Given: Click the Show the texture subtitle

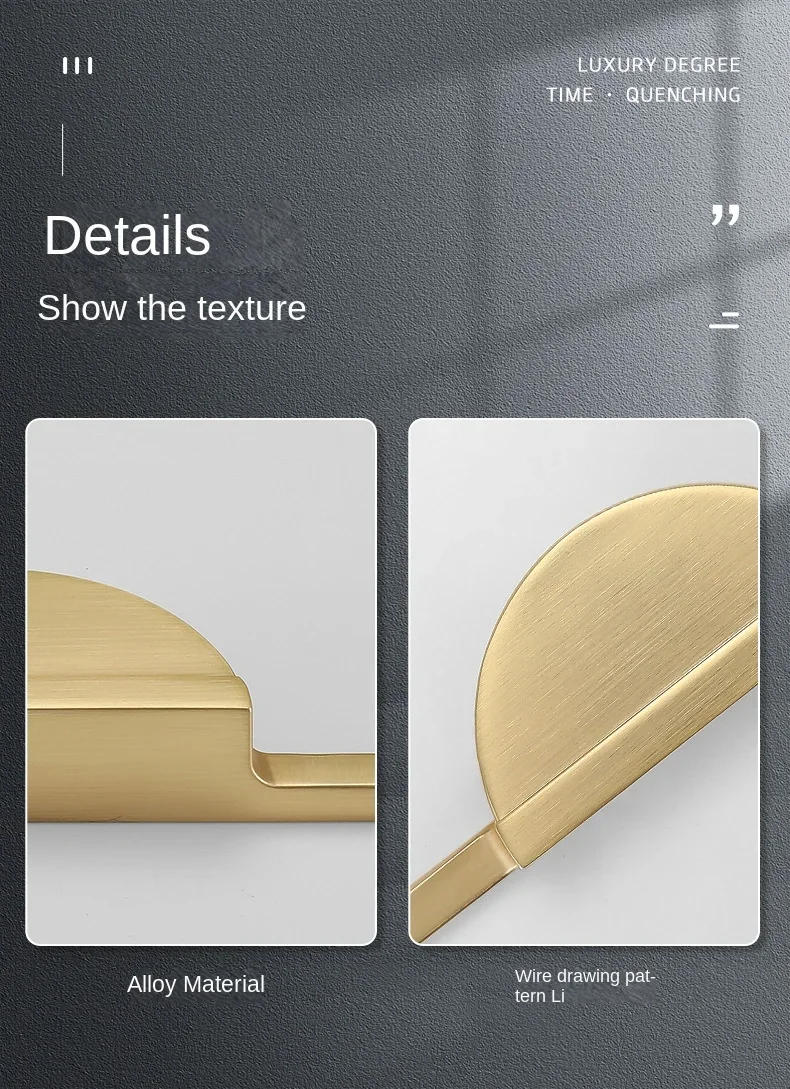Looking at the screenshot, I should (x=172, y=308).
